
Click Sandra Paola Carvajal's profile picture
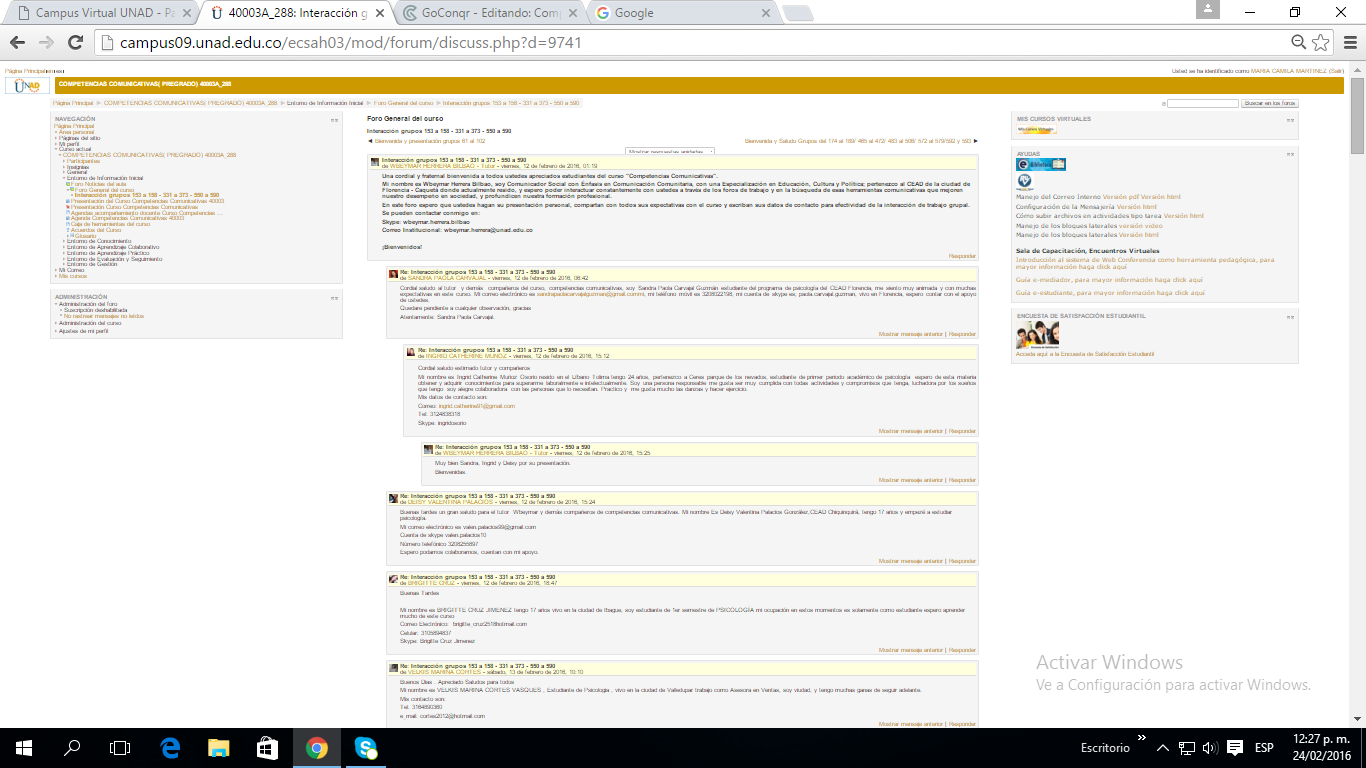pyautogui.click(x=393, y=274)
